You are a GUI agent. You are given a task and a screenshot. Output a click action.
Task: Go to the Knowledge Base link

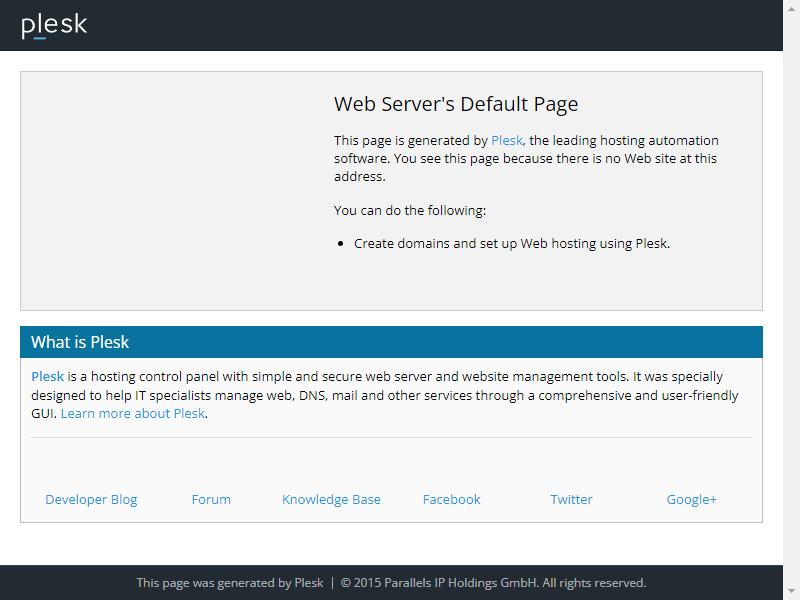click(331, 499)
